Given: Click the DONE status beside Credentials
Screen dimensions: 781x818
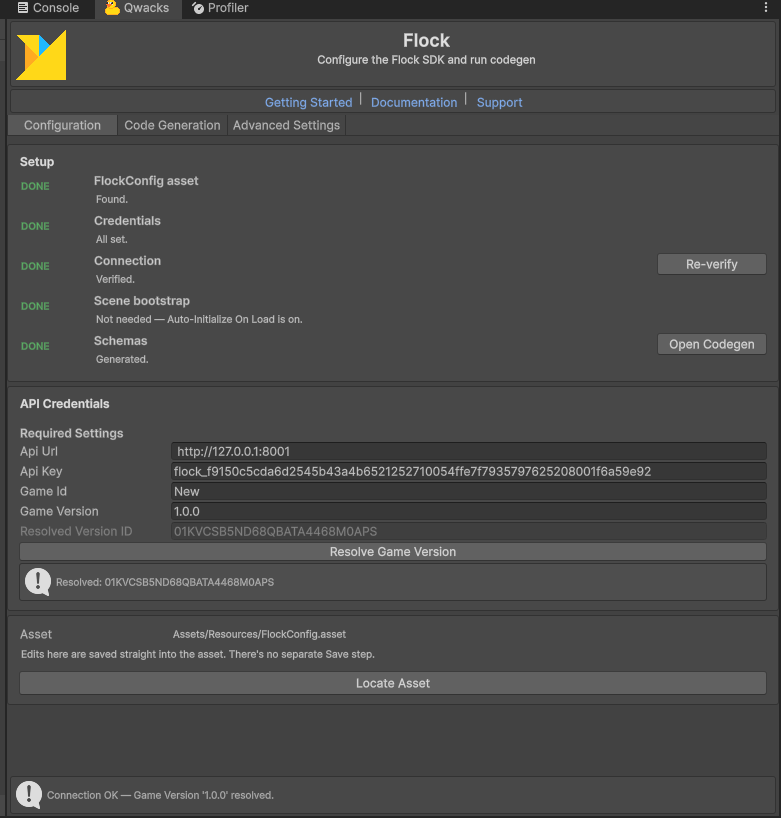Looking at the screenshot, I should pyautogui.click(x=35, y=226).
